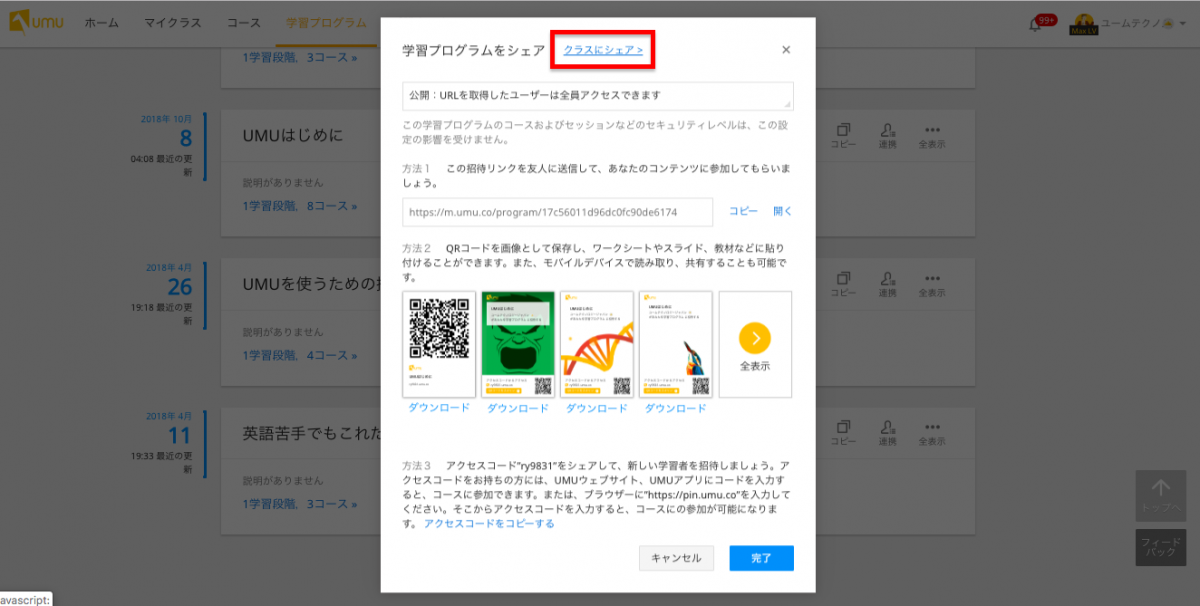
Task: Click the invitation URL text field
Action: pyautogui.click(x=557, y=212)
